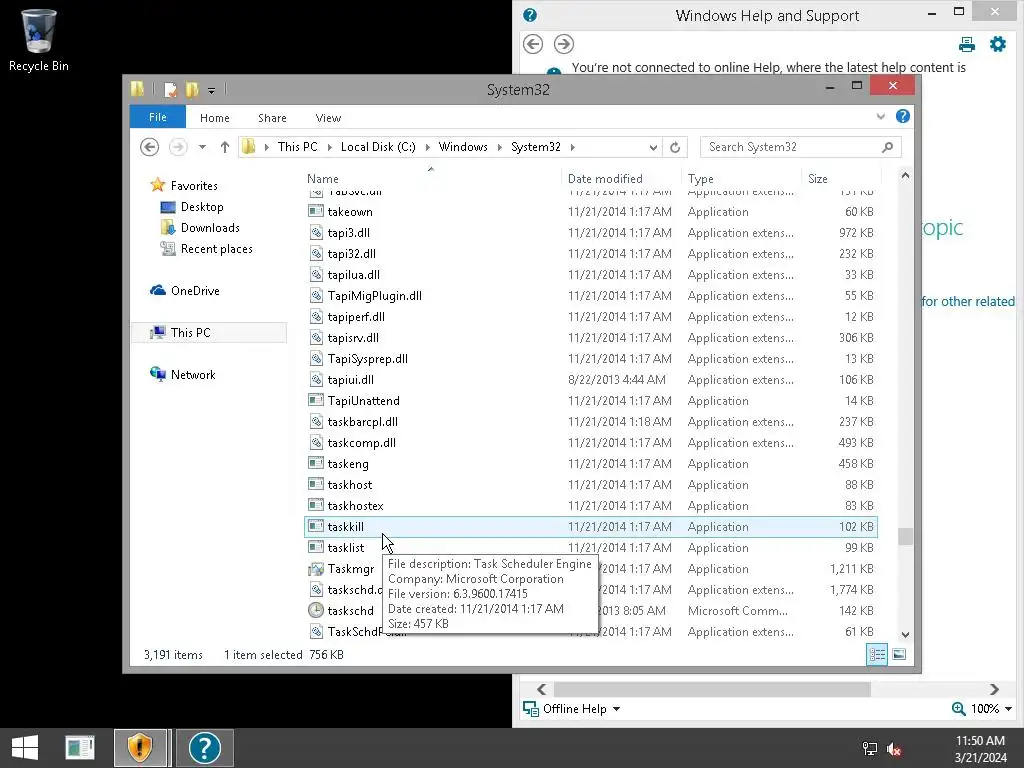1024x768 pixels.
Task: Click clock date in system tray
Action: (x=980, y=749)
